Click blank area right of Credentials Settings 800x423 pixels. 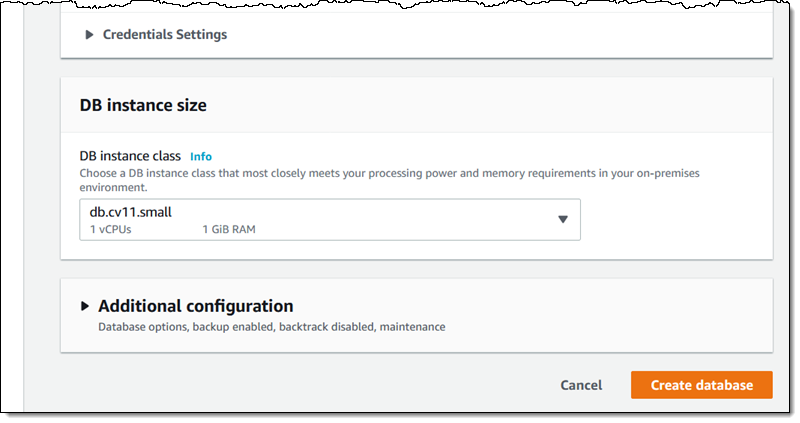(500, 35)
